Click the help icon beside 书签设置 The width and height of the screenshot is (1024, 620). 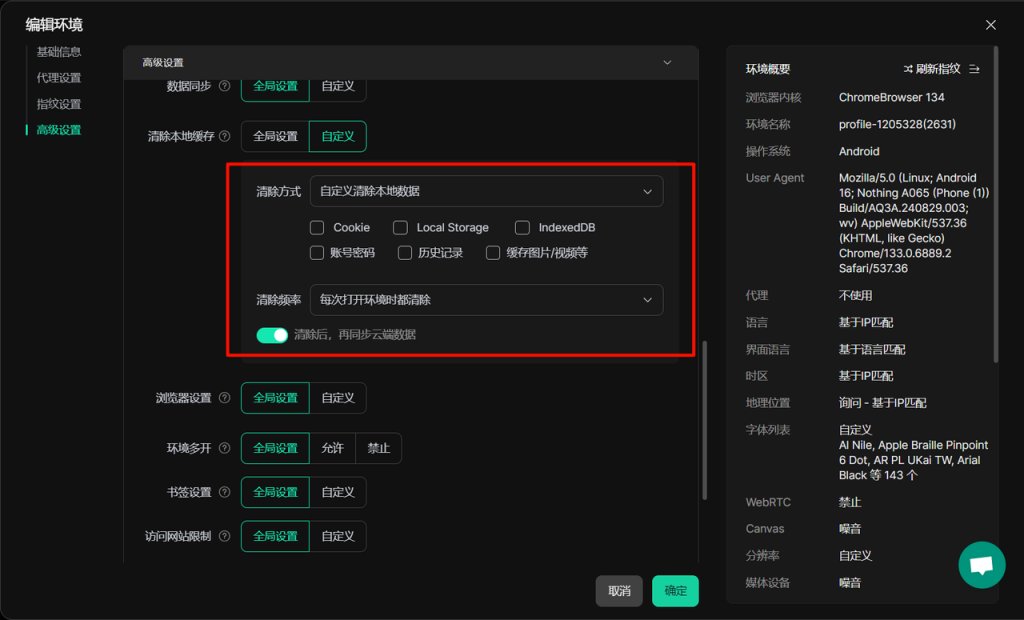tap(224, 492)
